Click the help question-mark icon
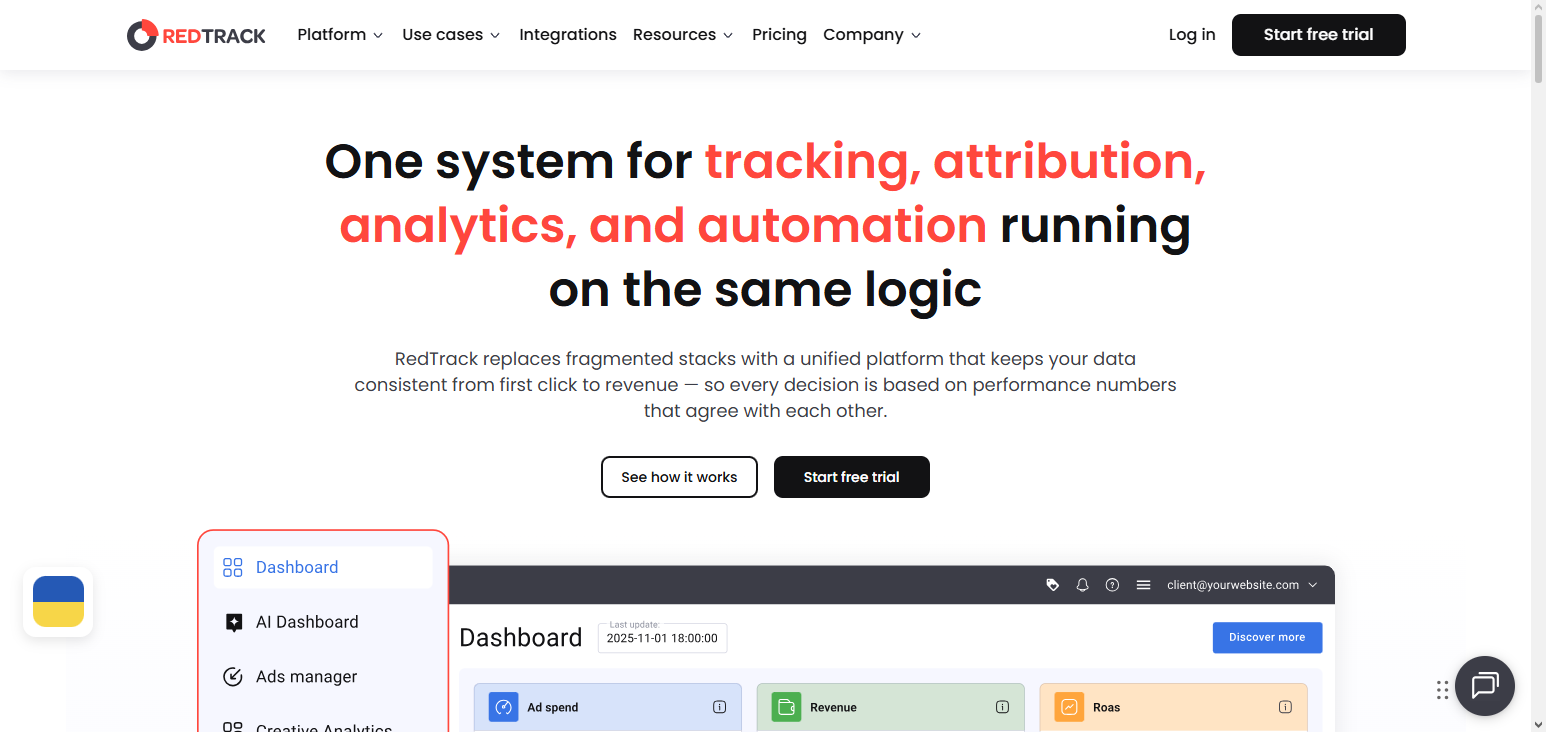Image resolution: width=1546 pixels, height=732 pixels. click(x=1112, y=585)
